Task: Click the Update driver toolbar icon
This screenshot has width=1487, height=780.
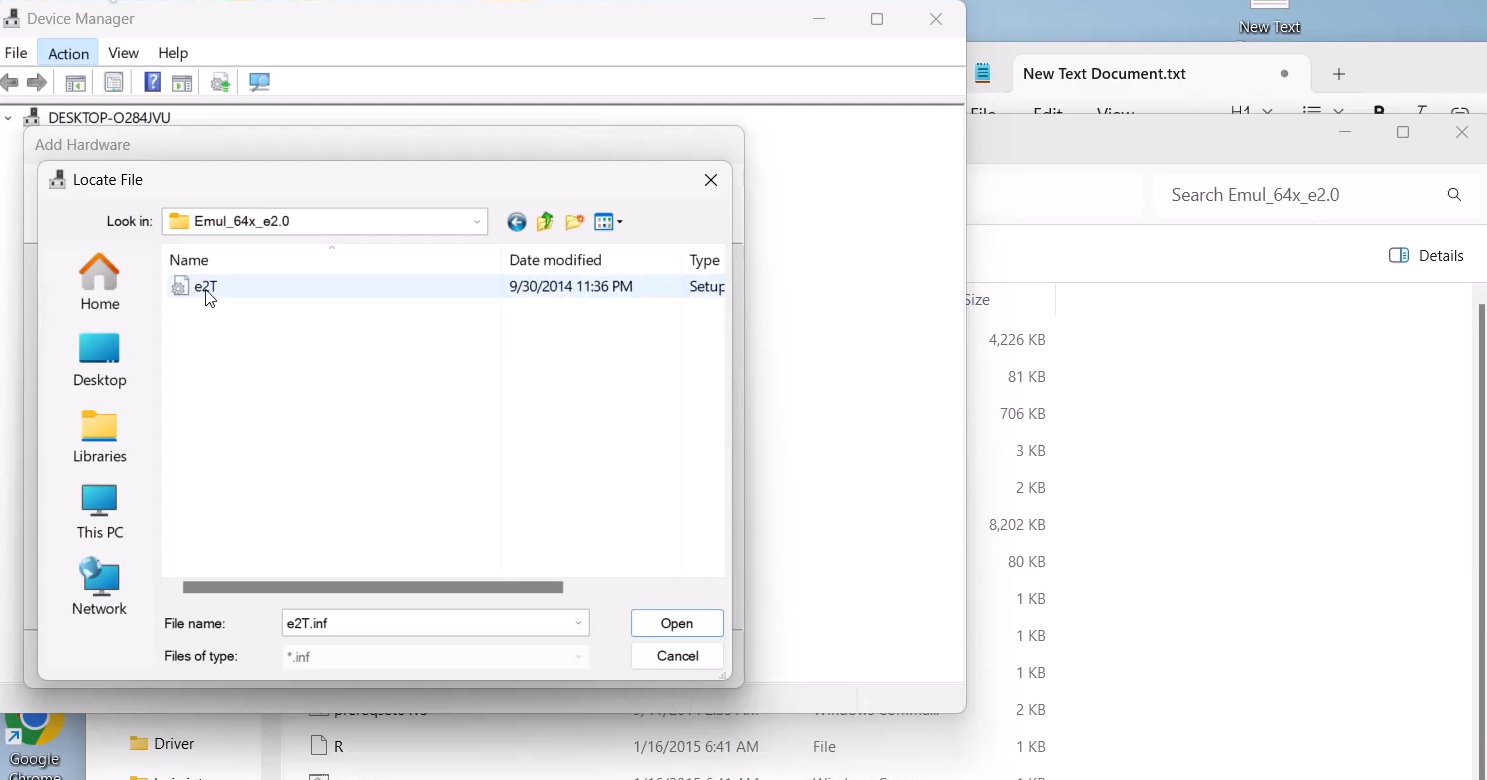Action: pos(221,82)
